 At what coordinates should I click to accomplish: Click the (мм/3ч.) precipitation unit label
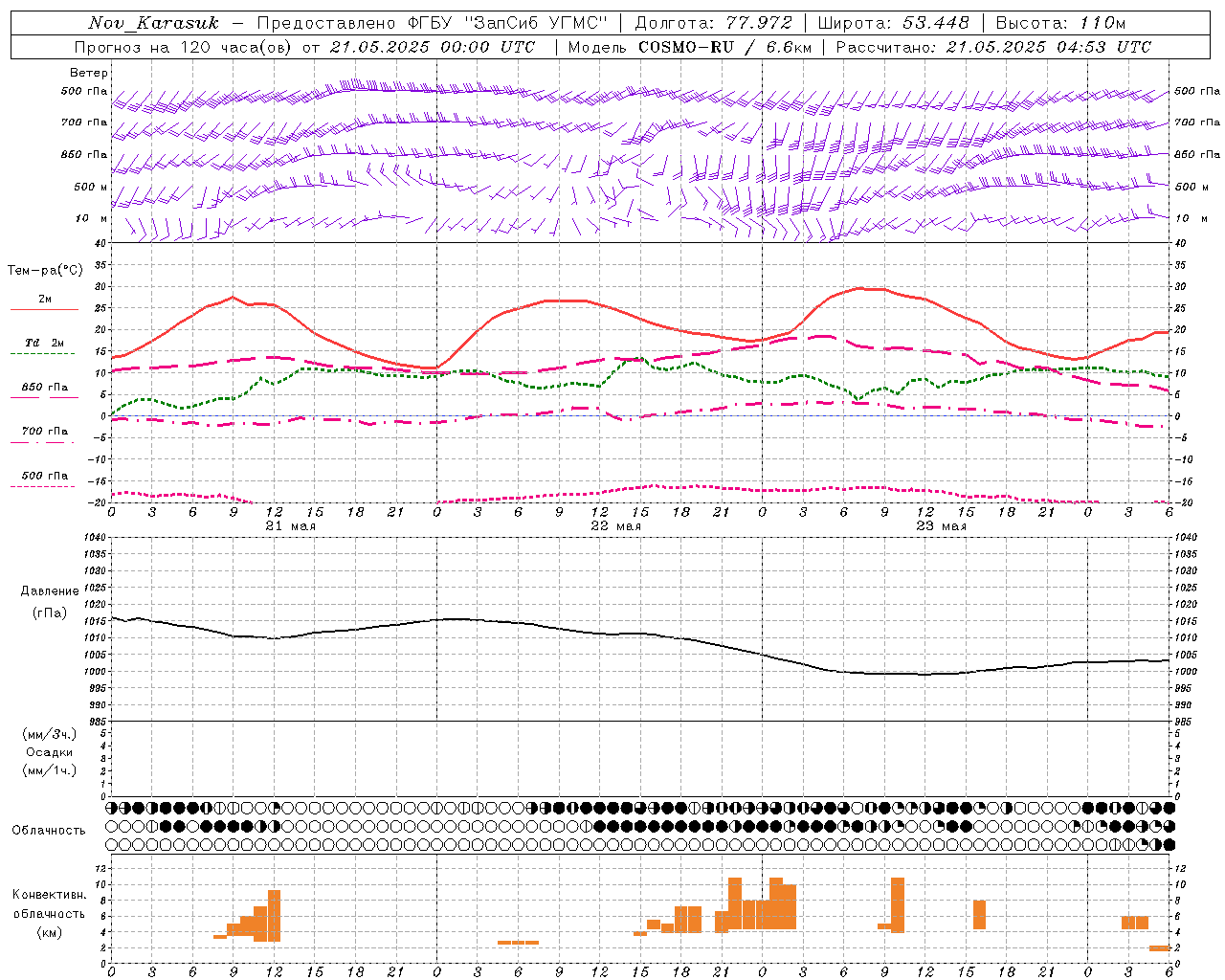pos(50,734)
